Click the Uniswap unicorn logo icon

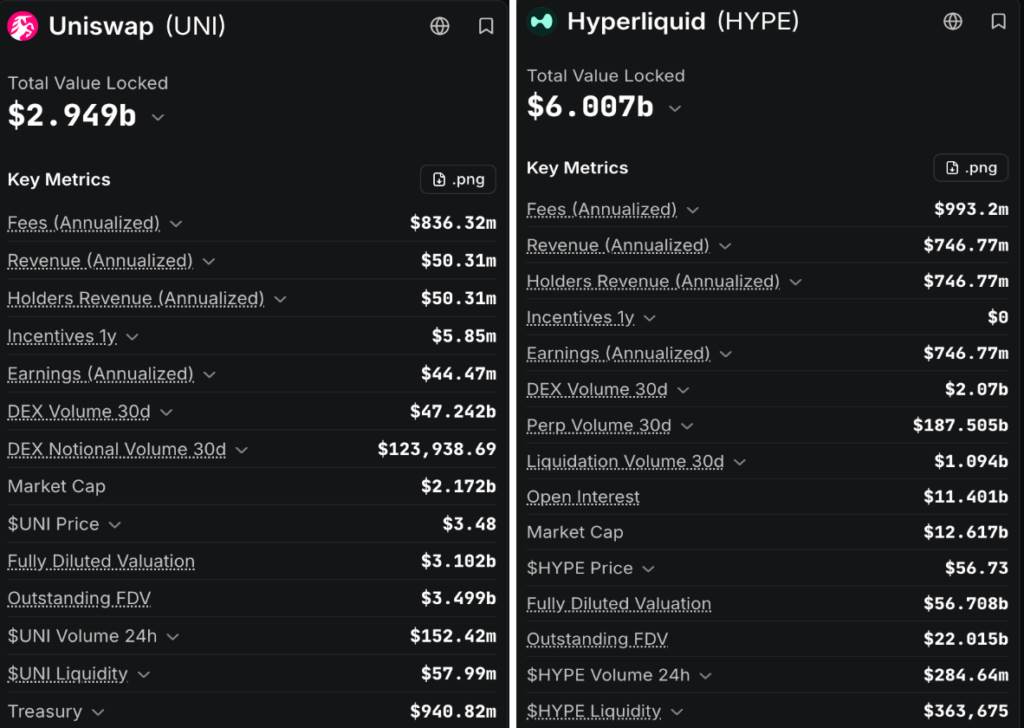point(23,26)
